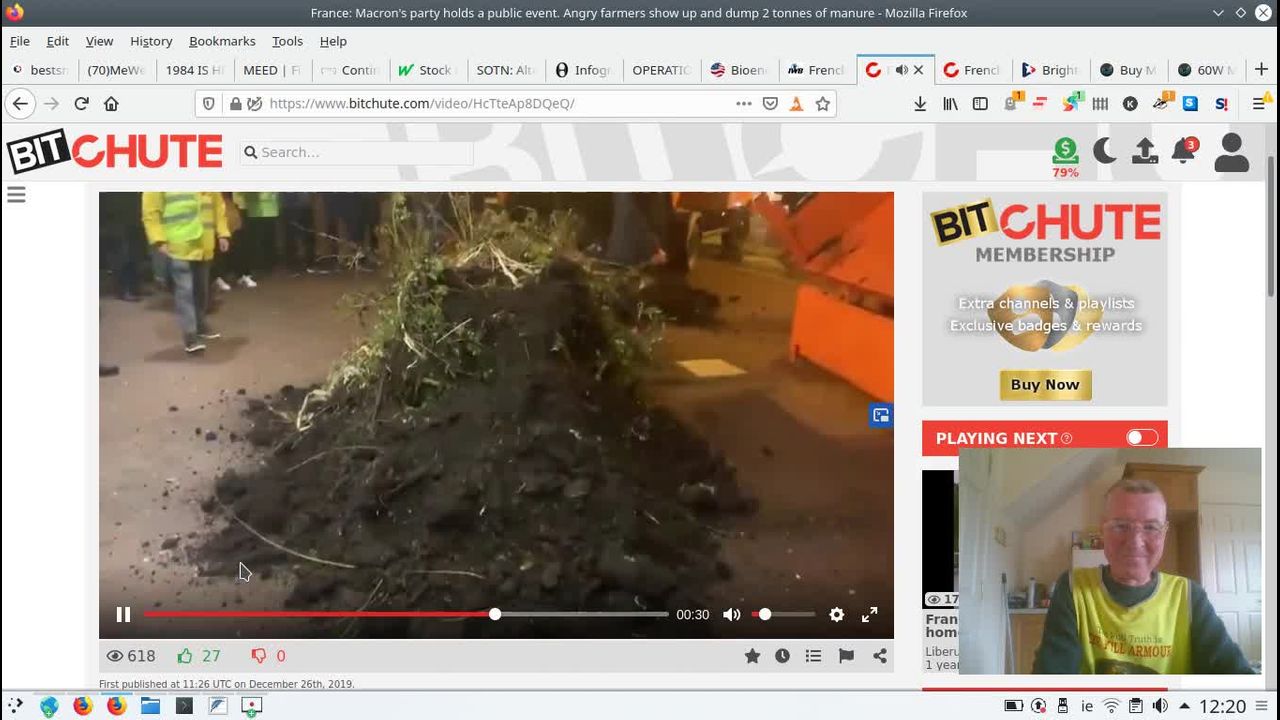Open the BitChute user account menu
Viewport: 1280px width, 720px height.
[x=1231, y=152]
